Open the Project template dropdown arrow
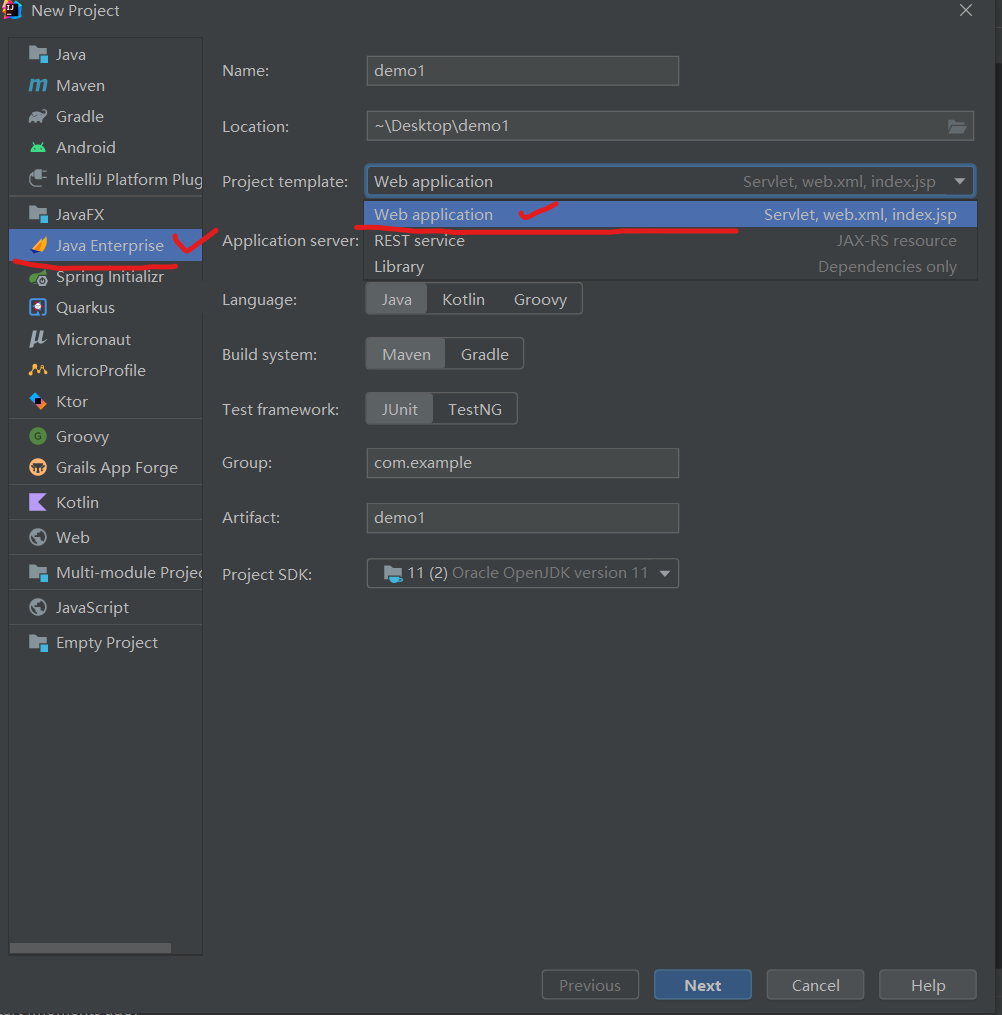Screen dimensions: 1002x1015 pos(959,181)
